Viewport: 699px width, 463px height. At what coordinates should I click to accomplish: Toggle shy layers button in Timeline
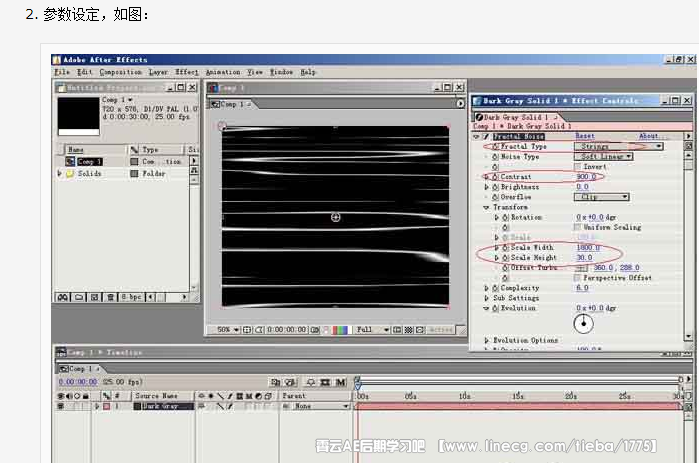click(x=310, y=382)
